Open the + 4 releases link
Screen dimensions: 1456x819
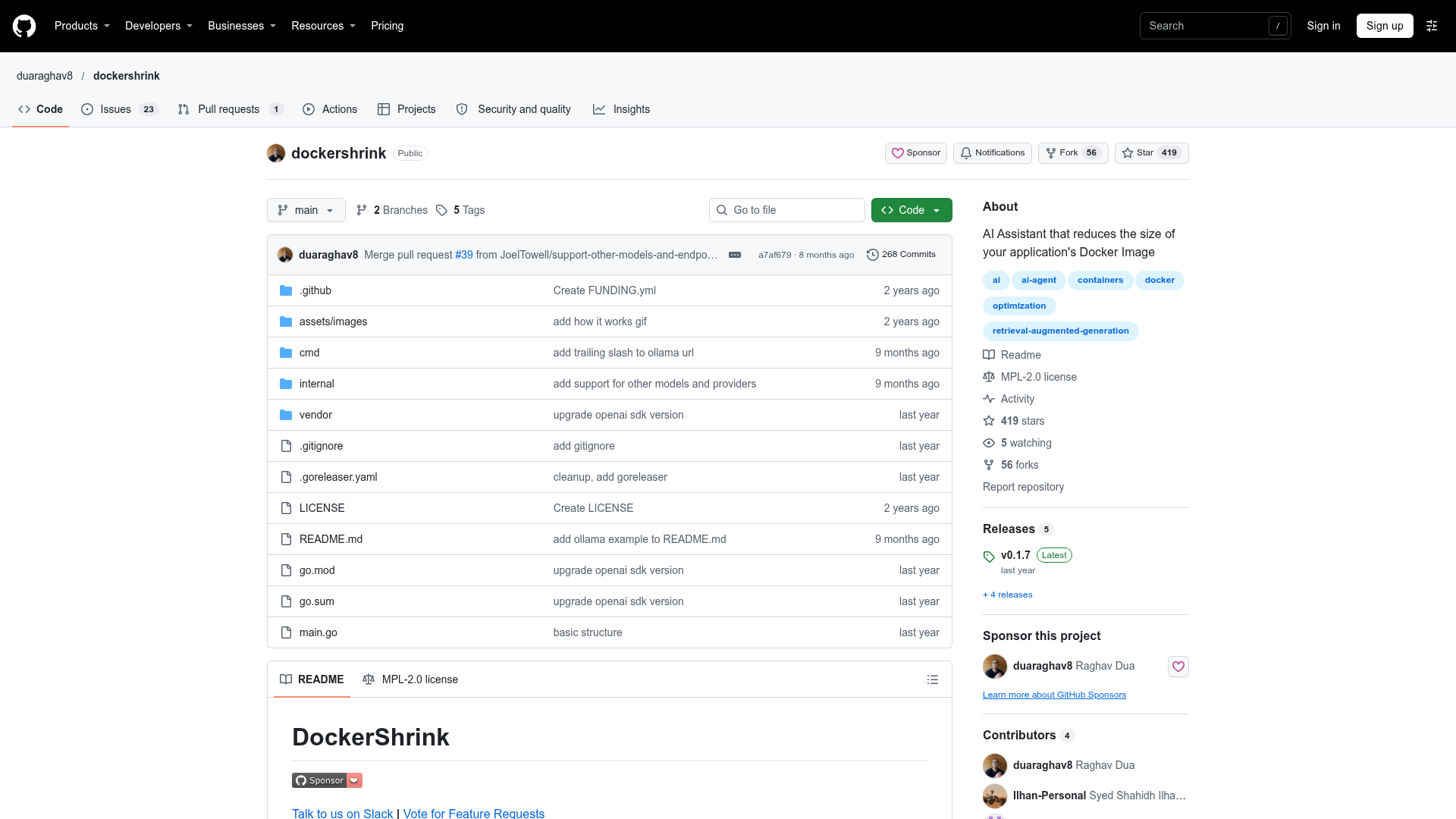[x=1007, y=595]
